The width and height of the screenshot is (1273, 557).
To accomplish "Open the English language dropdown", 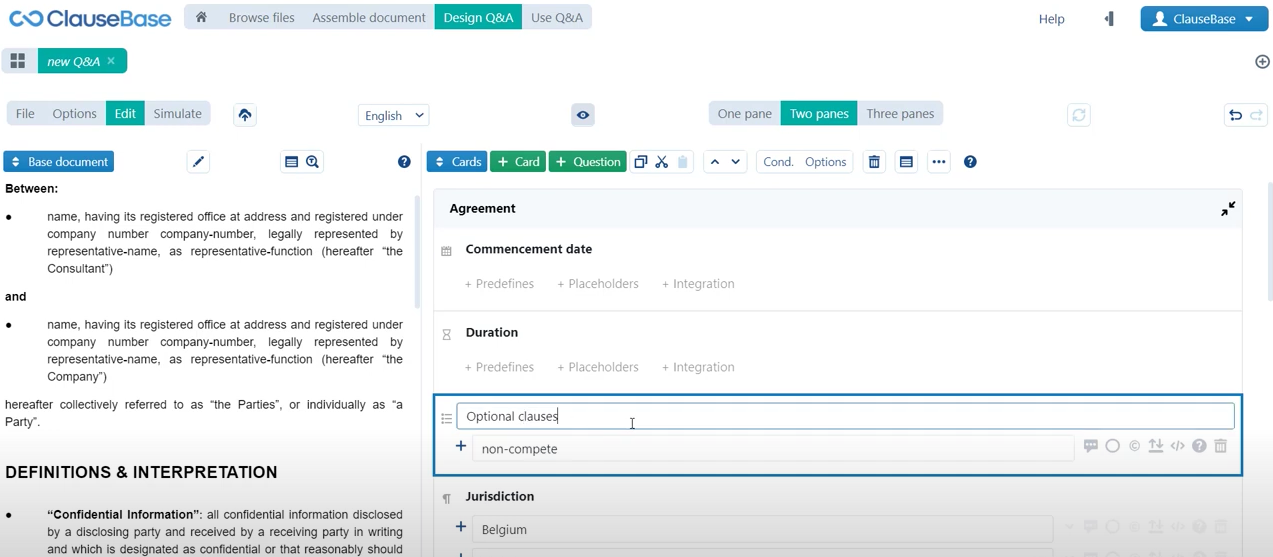I will pyautogui.click(x=393, y=115).
